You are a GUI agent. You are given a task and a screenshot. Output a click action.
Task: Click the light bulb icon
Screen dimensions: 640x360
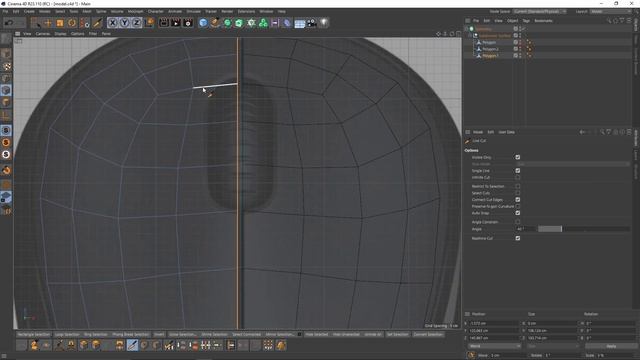(x=324, y=23)
